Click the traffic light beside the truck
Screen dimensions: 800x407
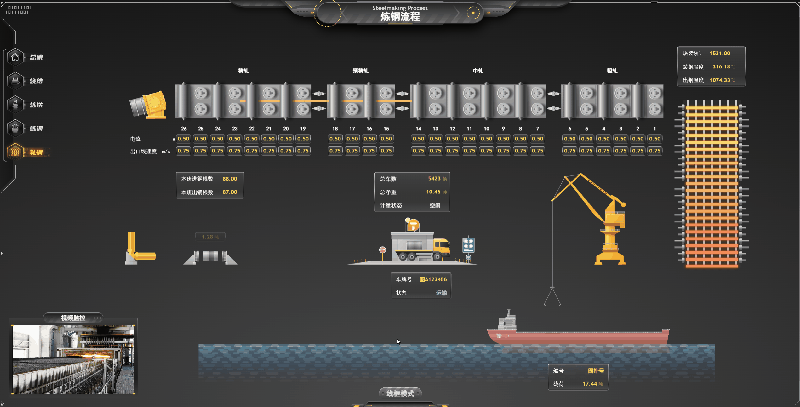468,248
